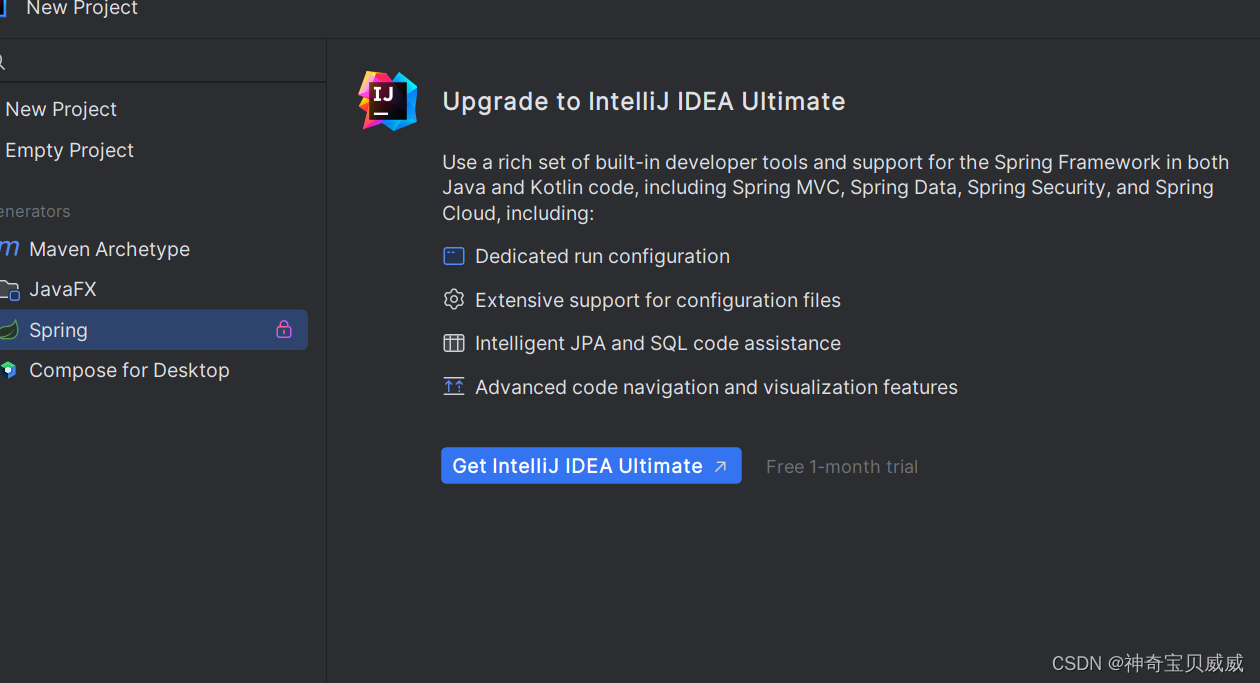Click the Spring leaf icon
Image resolution: width=1260 pixels, height=683 pixels.
[9, 330]
